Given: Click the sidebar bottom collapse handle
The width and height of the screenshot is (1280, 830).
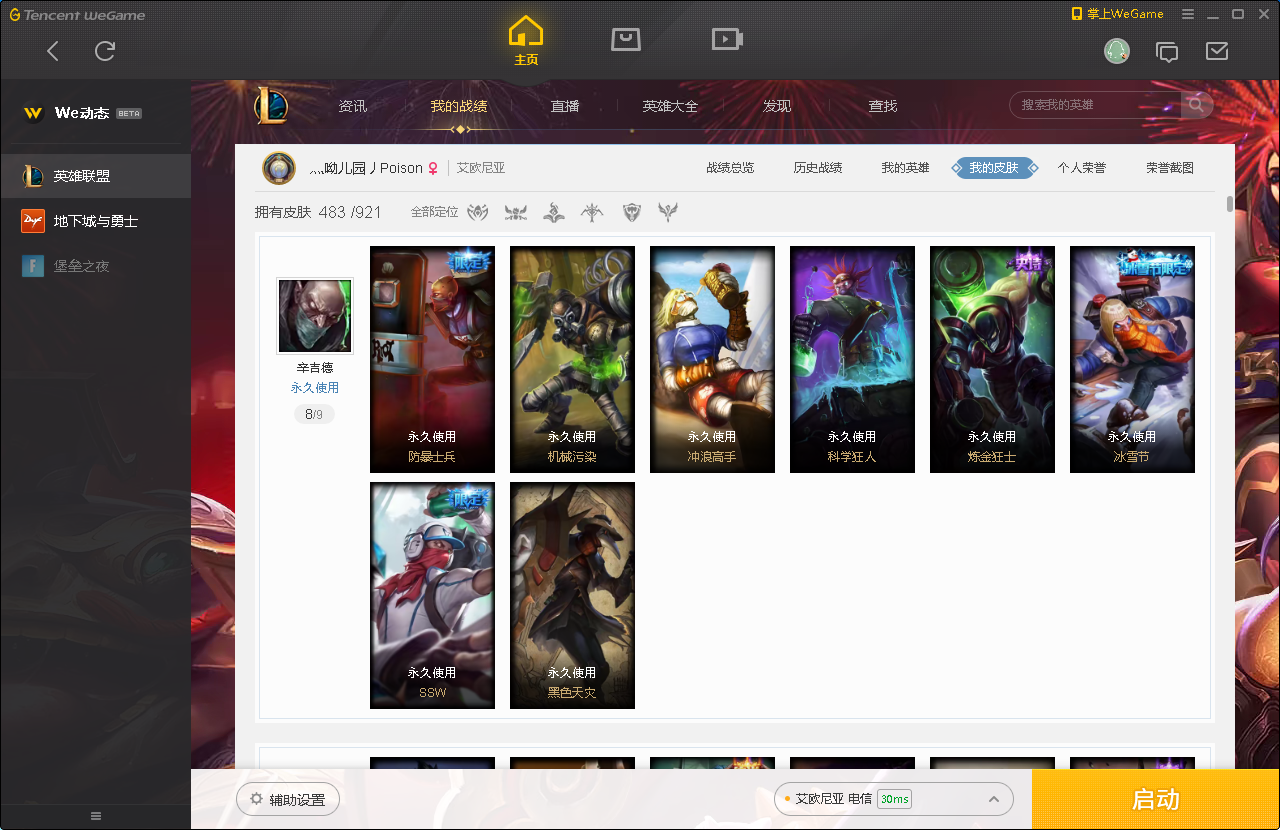Looking at the screenshot, I should (96, 816).
